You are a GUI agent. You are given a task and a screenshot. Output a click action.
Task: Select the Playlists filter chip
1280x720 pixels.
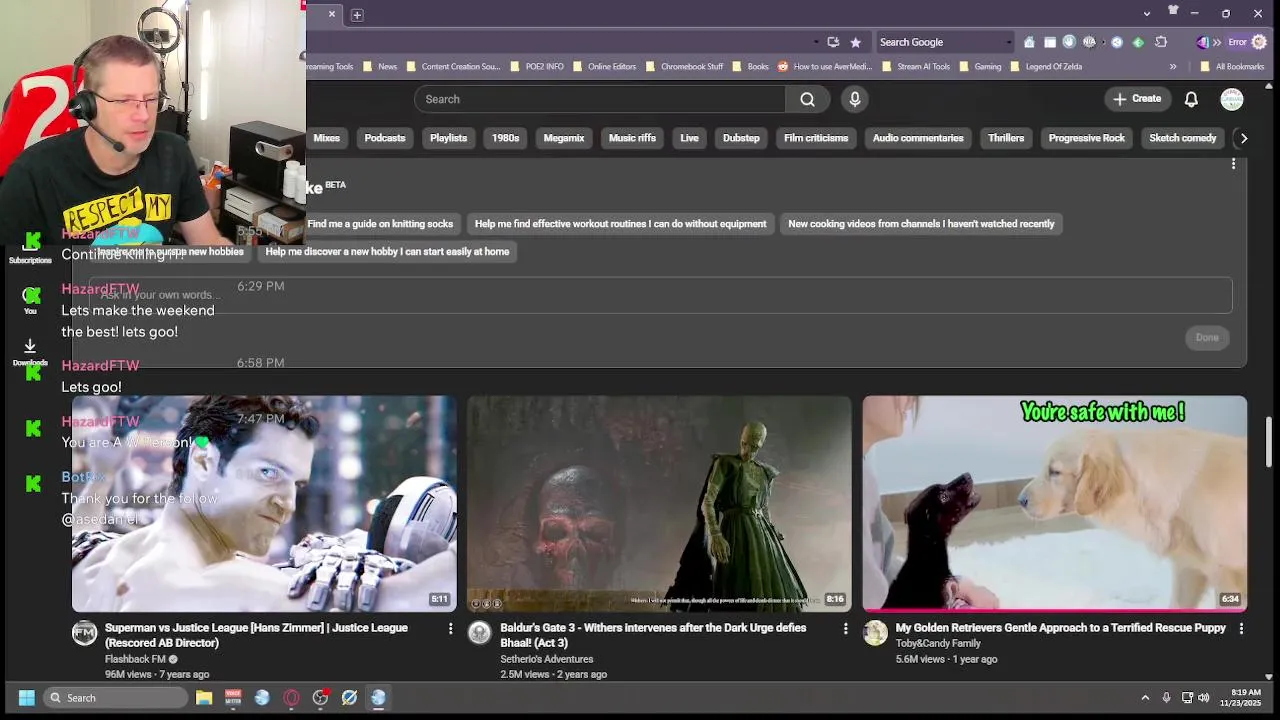click(x=448, y=138)
